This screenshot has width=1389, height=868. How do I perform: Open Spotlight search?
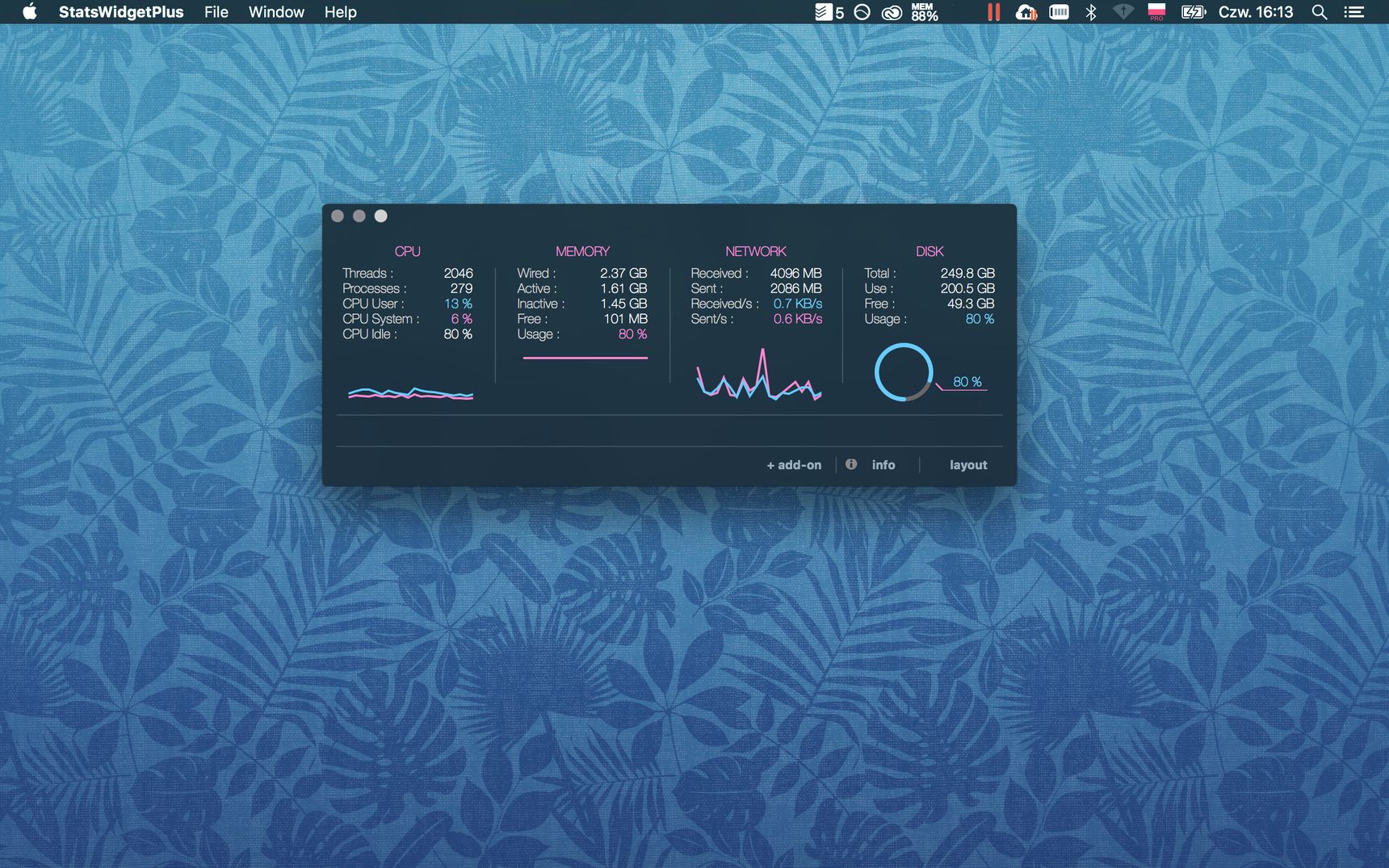[x=1320, y=12]
